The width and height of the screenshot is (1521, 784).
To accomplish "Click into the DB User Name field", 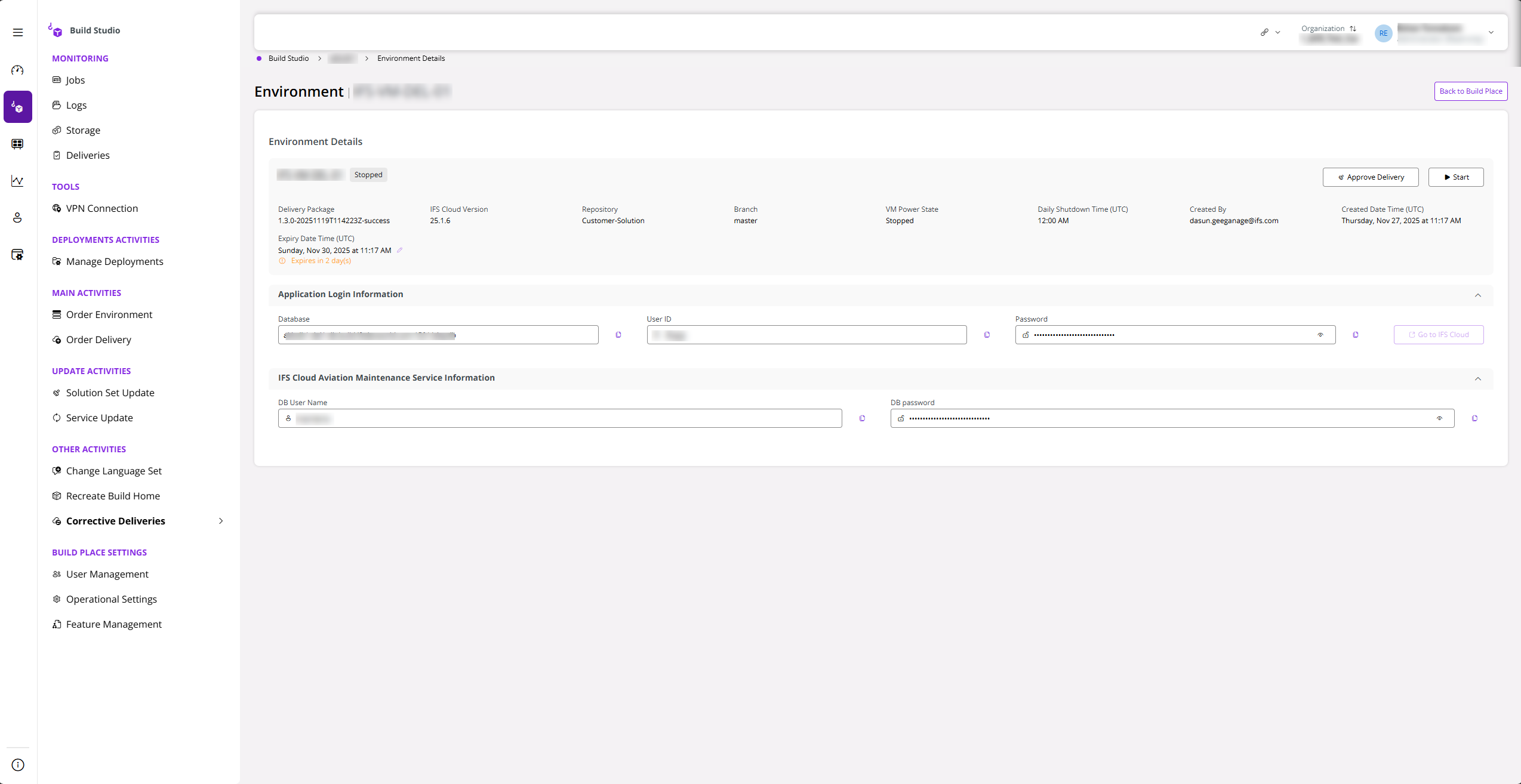I will (560, 418).
